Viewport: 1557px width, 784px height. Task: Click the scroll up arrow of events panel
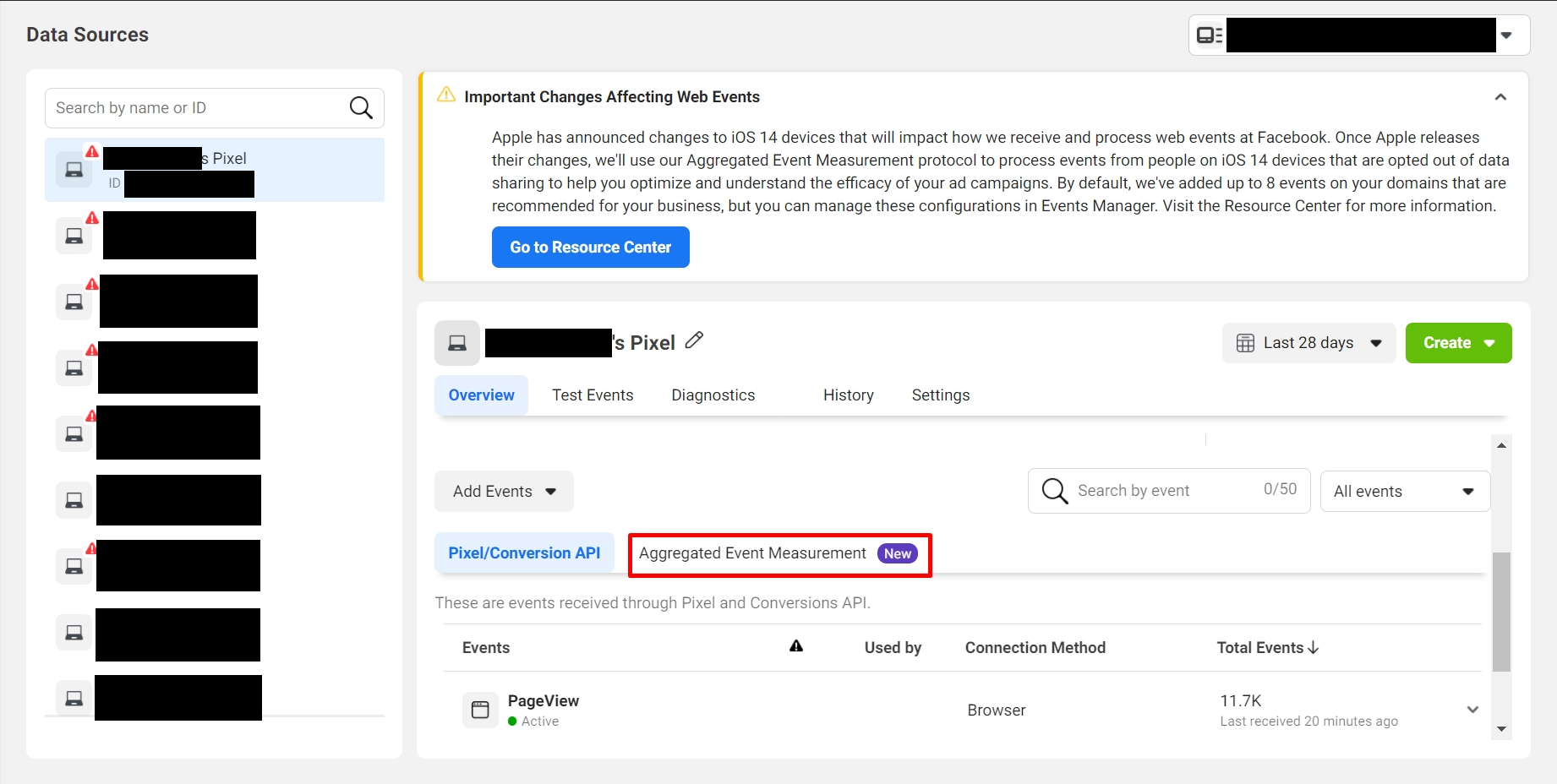[1501, 445]
